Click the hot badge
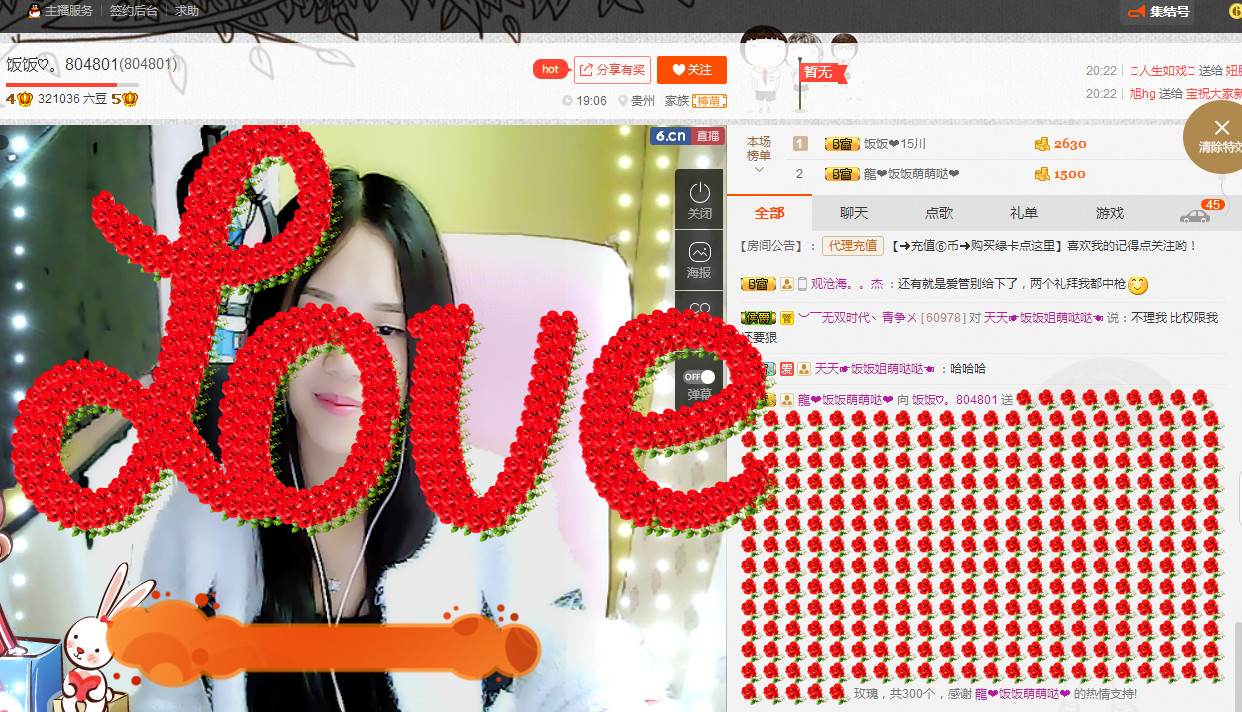 coord(550,69)
